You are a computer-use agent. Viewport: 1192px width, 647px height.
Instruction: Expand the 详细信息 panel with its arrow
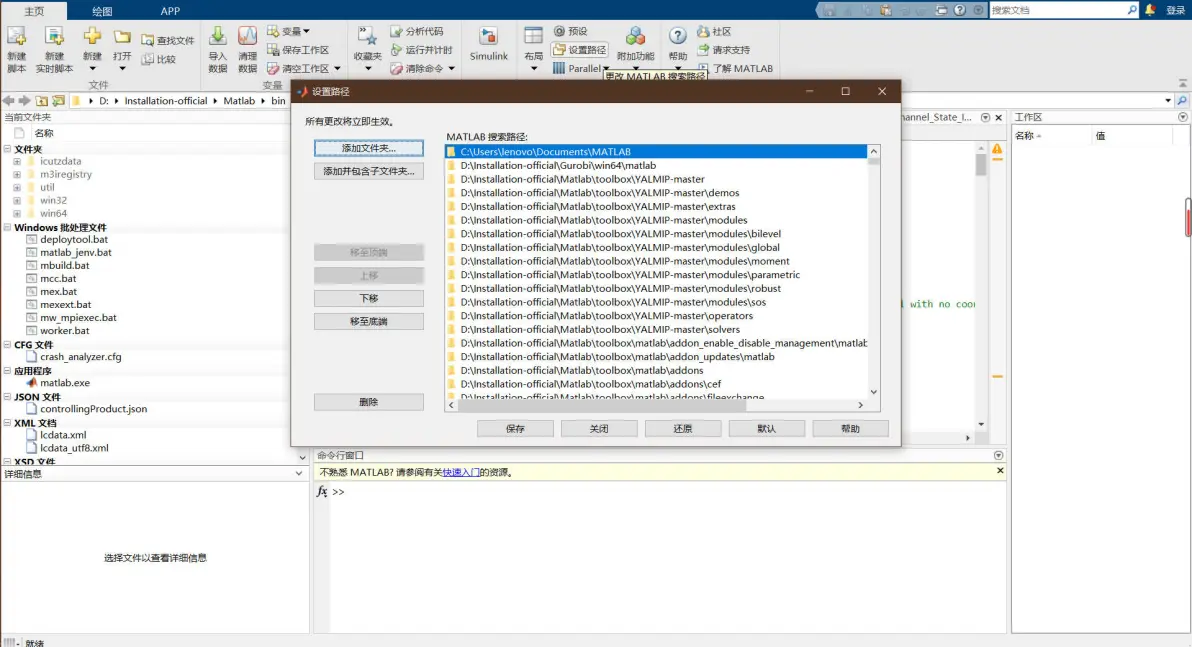click(x=299, y=474)
